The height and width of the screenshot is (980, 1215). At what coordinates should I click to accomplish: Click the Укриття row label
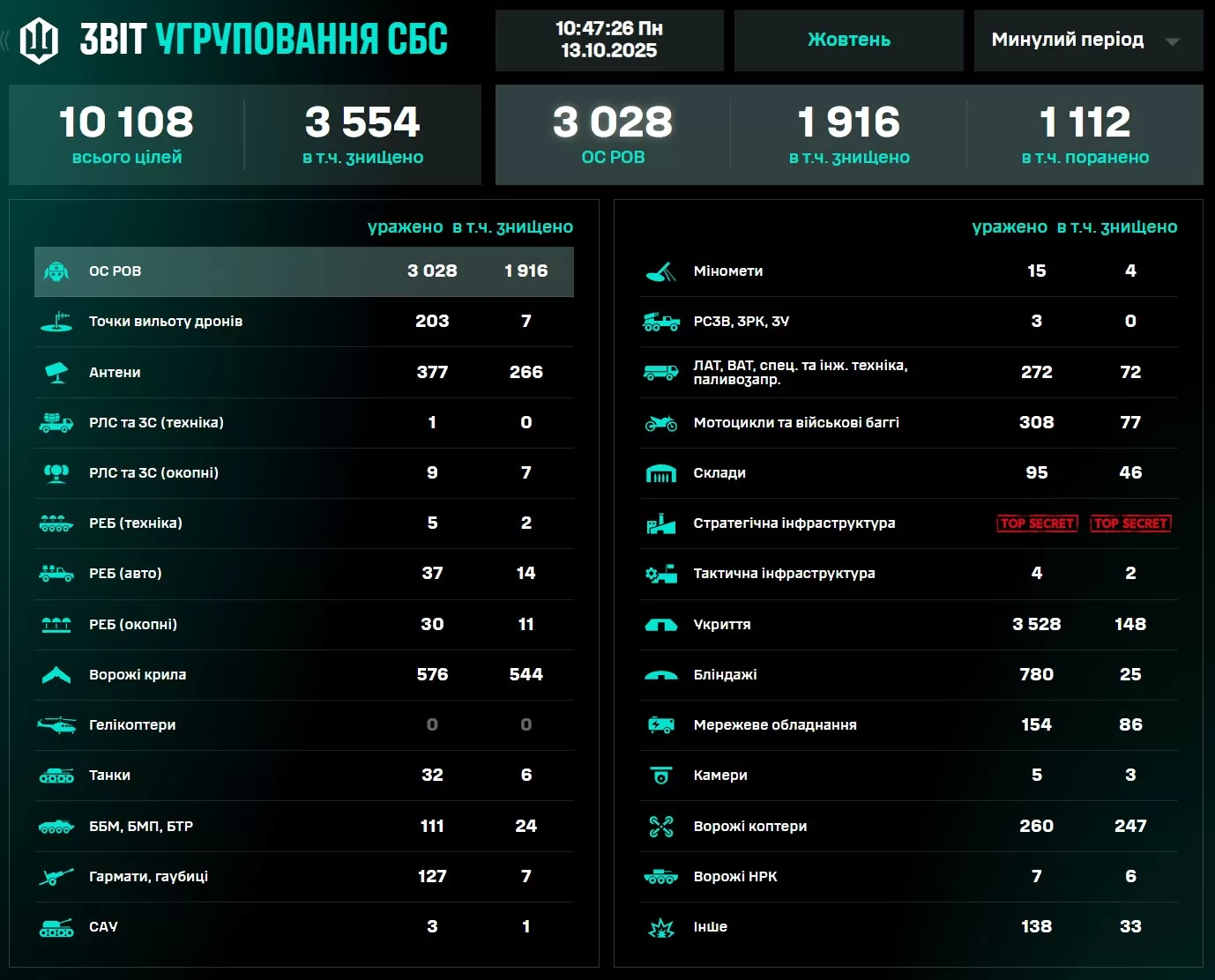[x=722, y=625]
